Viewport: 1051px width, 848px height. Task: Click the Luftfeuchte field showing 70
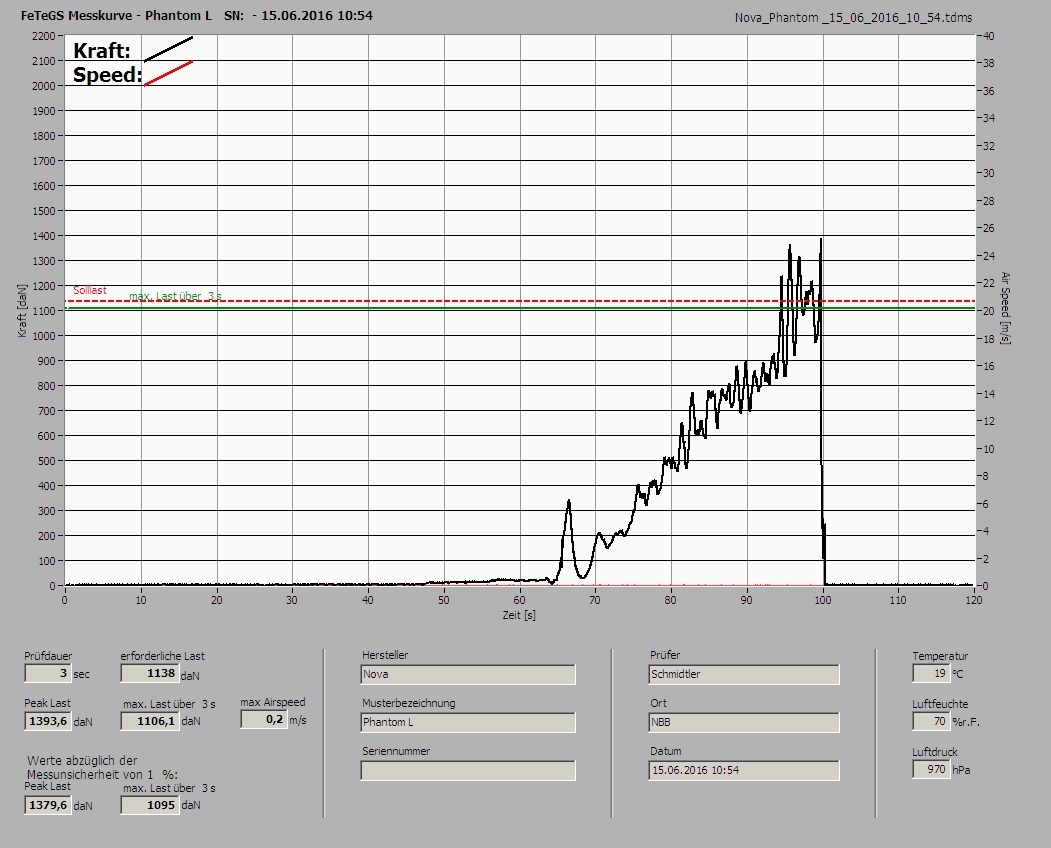[x=931, y=721]
